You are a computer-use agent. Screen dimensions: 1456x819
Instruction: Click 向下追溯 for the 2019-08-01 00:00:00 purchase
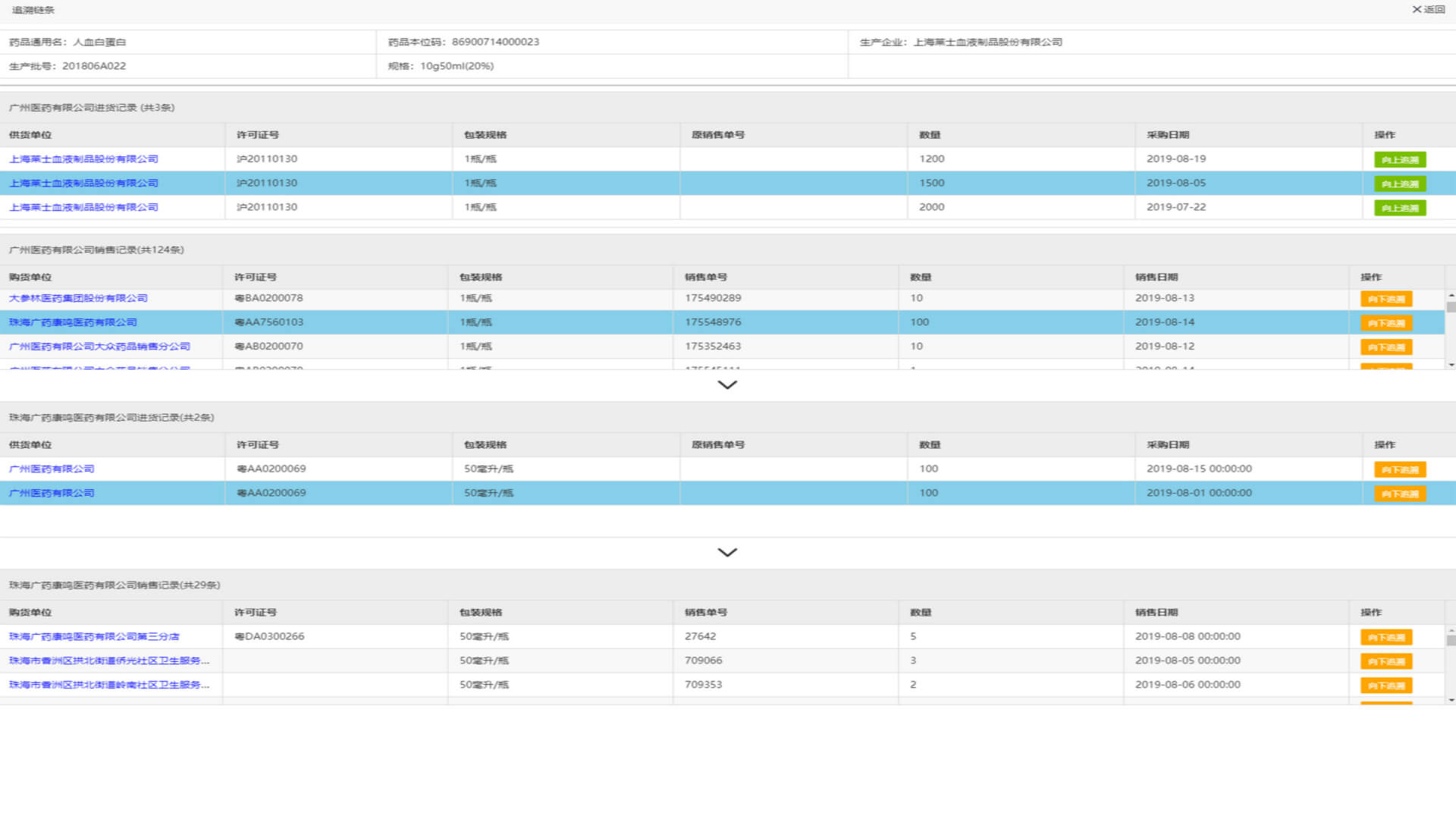[1400, 494]
